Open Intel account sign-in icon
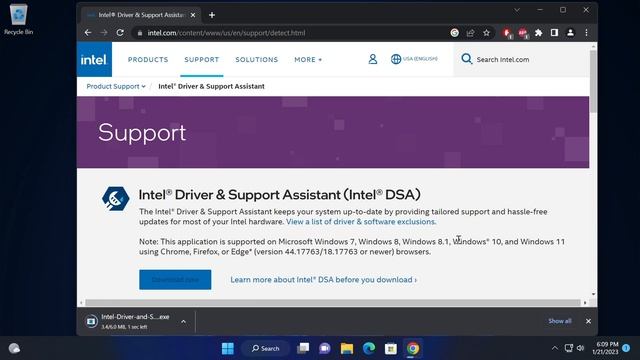Image resolution: width=640 pixels, height=360 pixels. (x=372, y=59)
